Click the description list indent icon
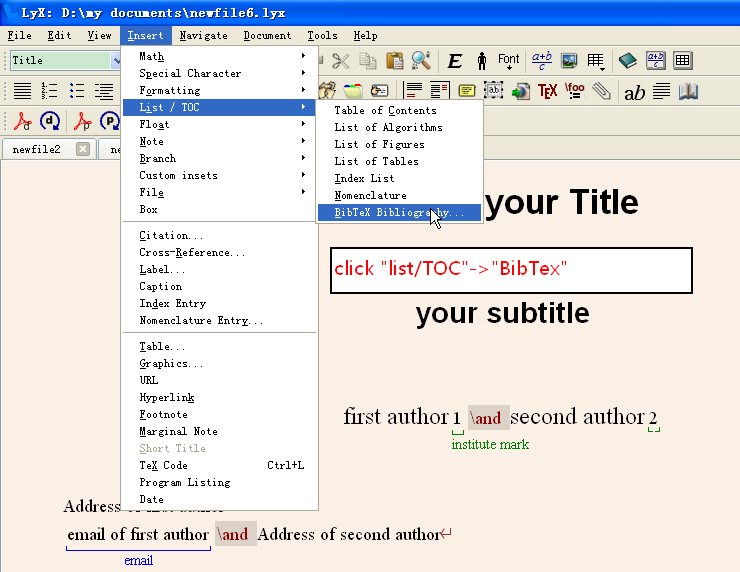The image size is (740, 572). 103,91
